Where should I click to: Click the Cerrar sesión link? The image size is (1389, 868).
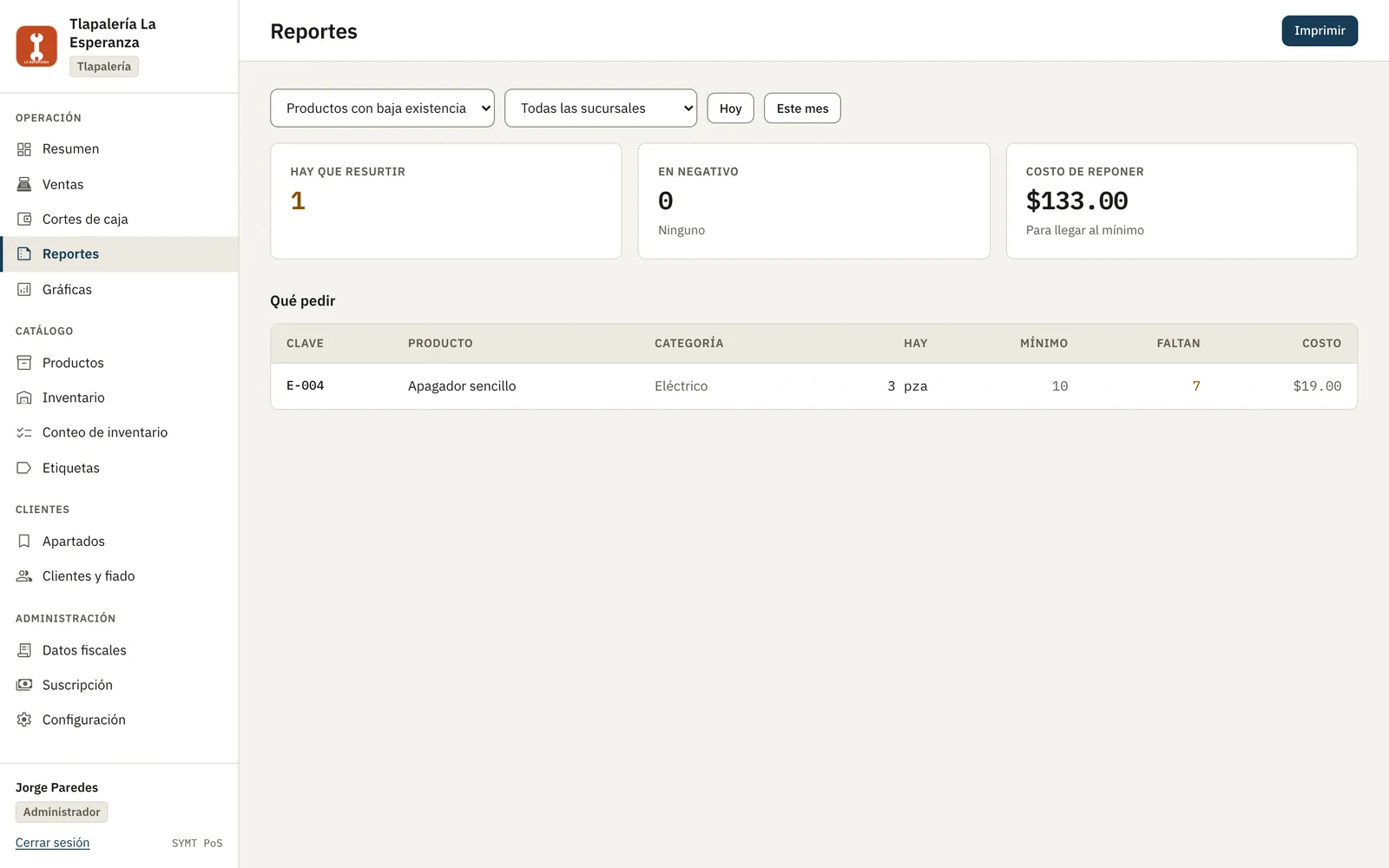pyautogui.click(x=52, y=843)
